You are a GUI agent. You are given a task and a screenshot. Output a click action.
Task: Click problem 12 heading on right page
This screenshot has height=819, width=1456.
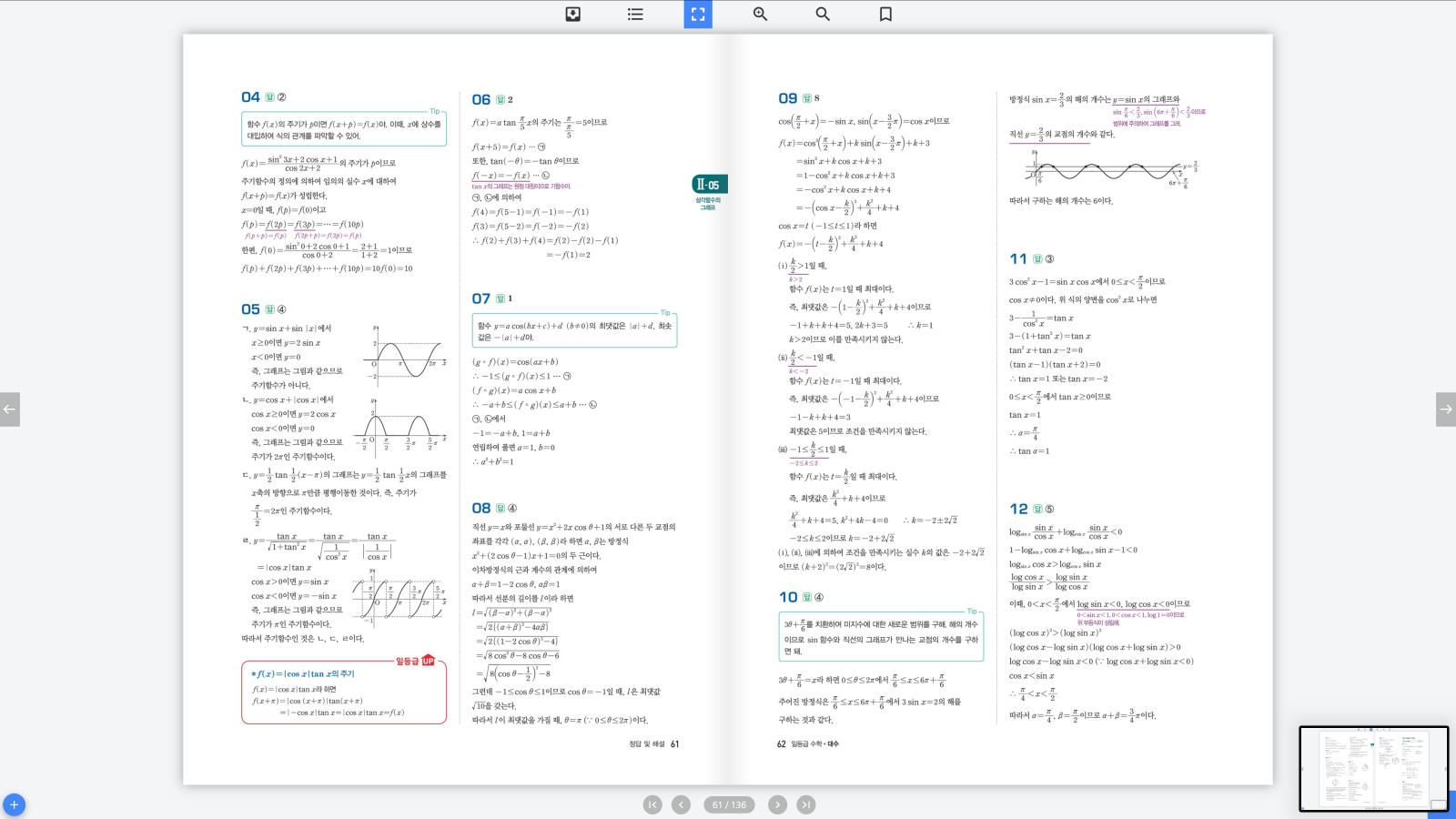pos(1018,509)
